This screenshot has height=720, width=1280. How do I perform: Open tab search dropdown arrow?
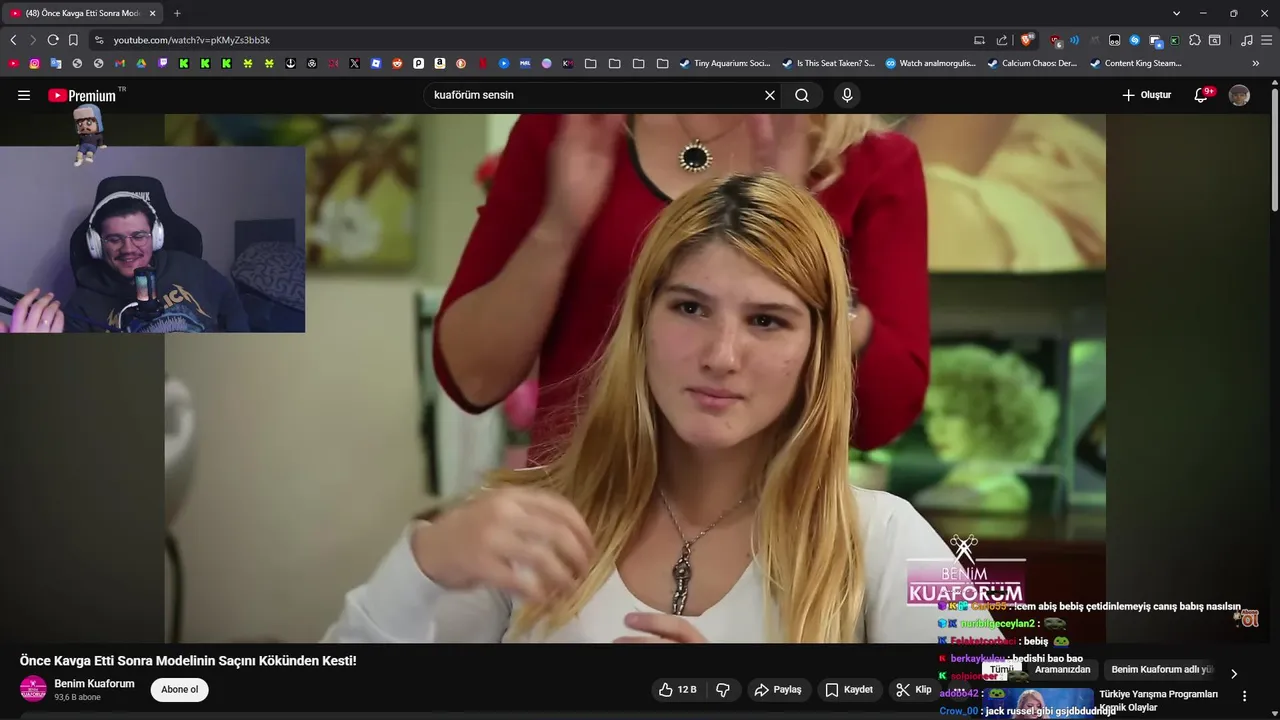coord(1176,13)
